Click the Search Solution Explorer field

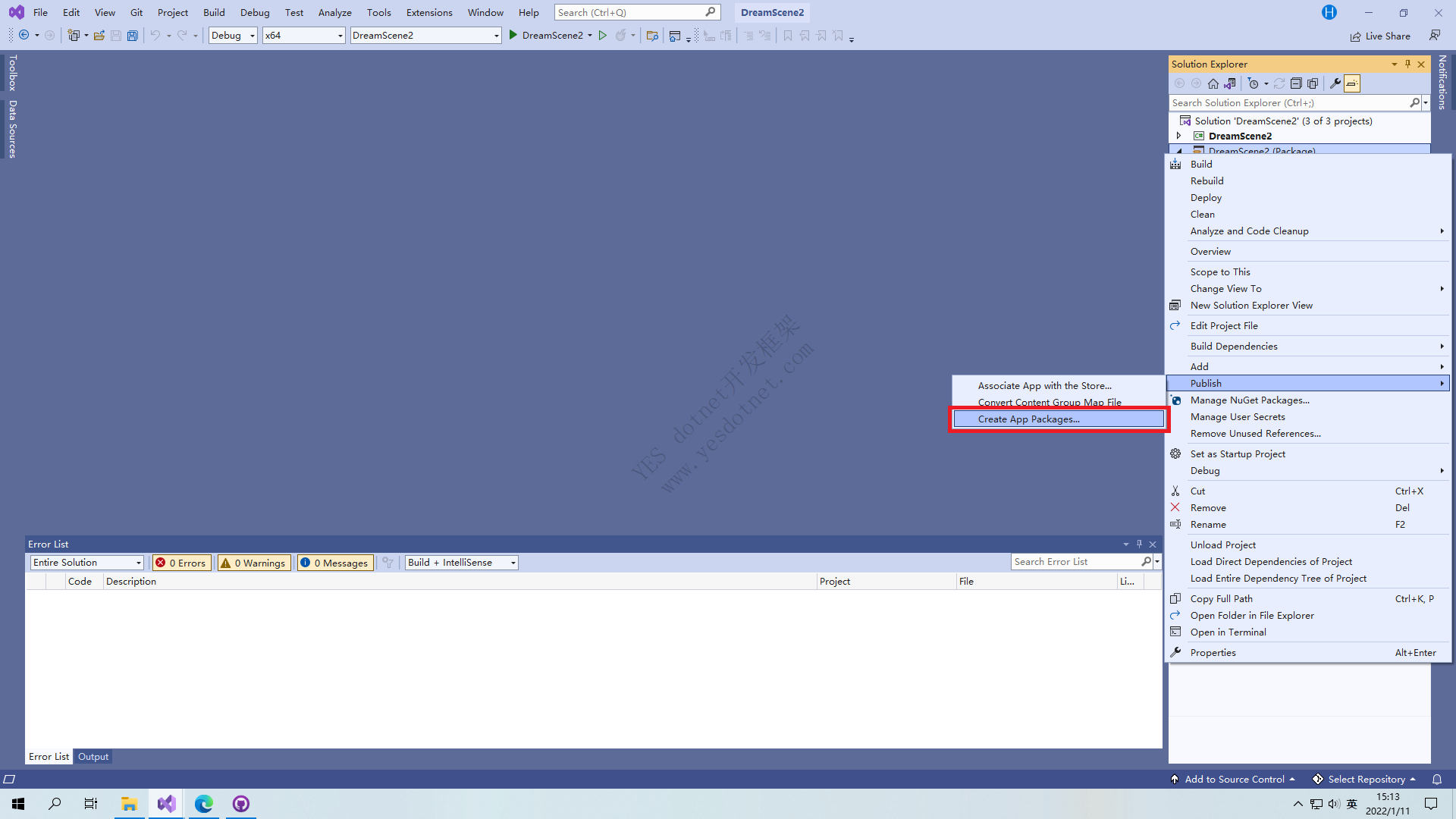point(1288,103)
